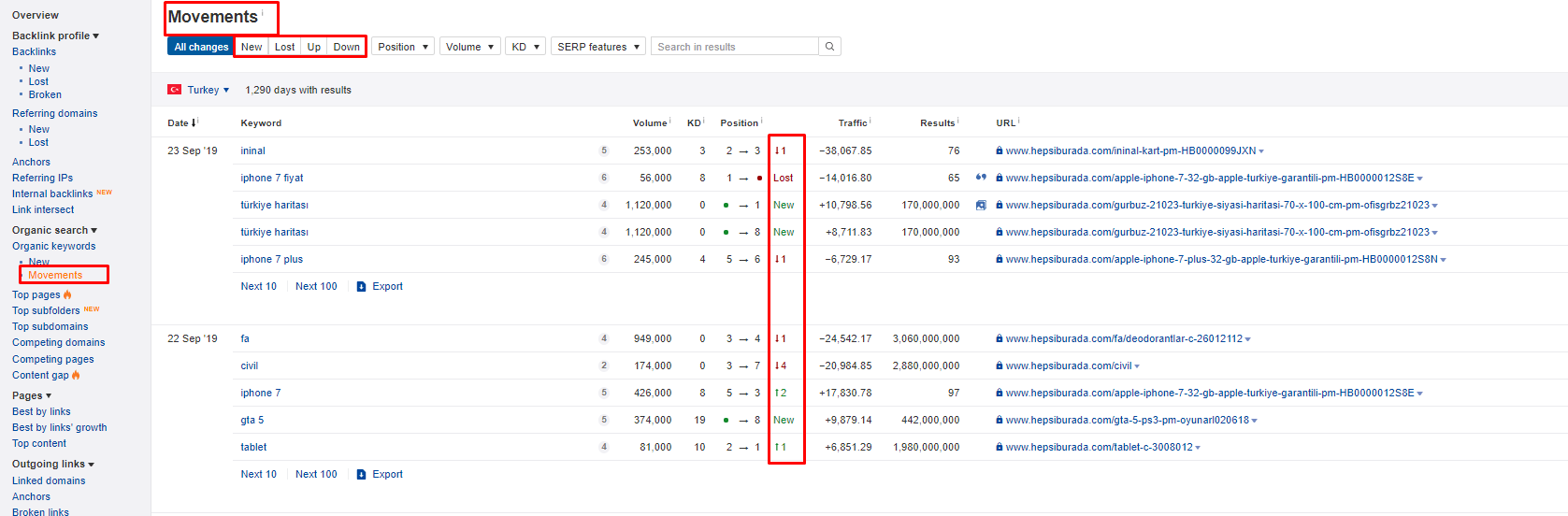Viewport: 1568px width, 516px height.
Task: Click Next 10 under 23 Sep results
Action: coord(259,286)
